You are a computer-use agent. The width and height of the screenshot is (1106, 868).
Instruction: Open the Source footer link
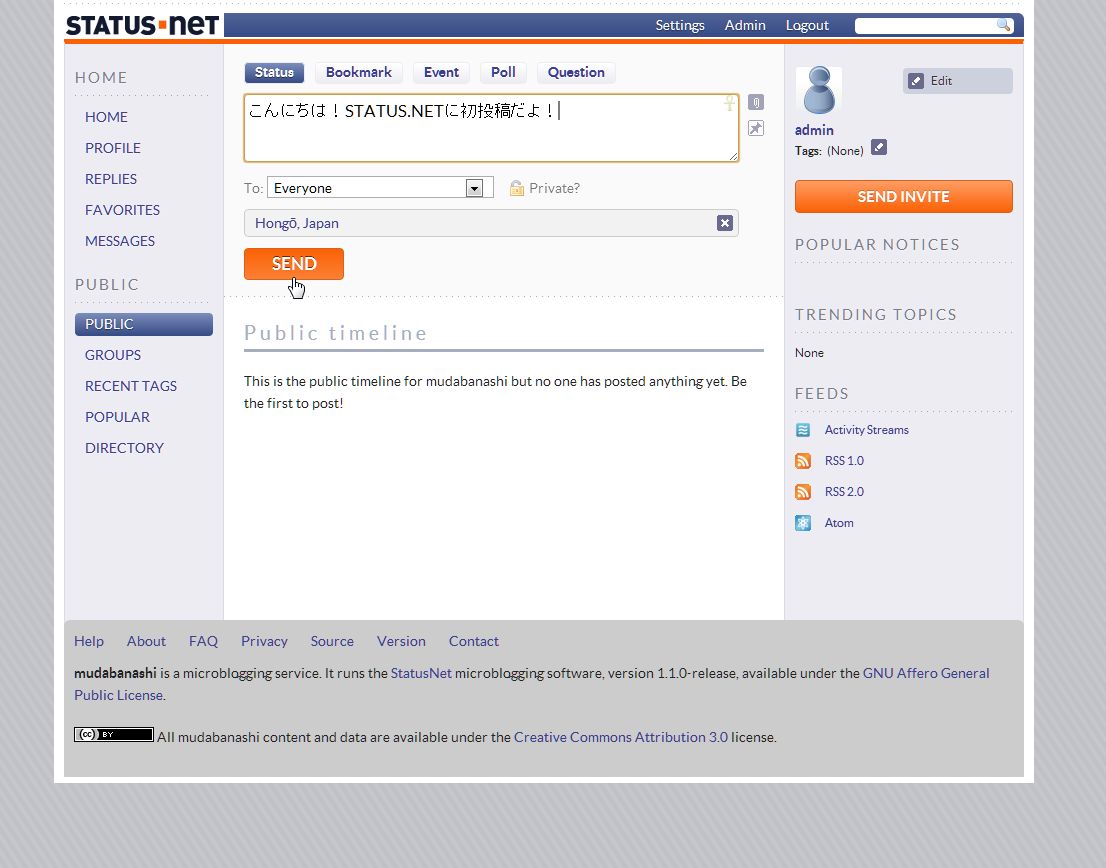pyautogui.click(x=332, y=642)
